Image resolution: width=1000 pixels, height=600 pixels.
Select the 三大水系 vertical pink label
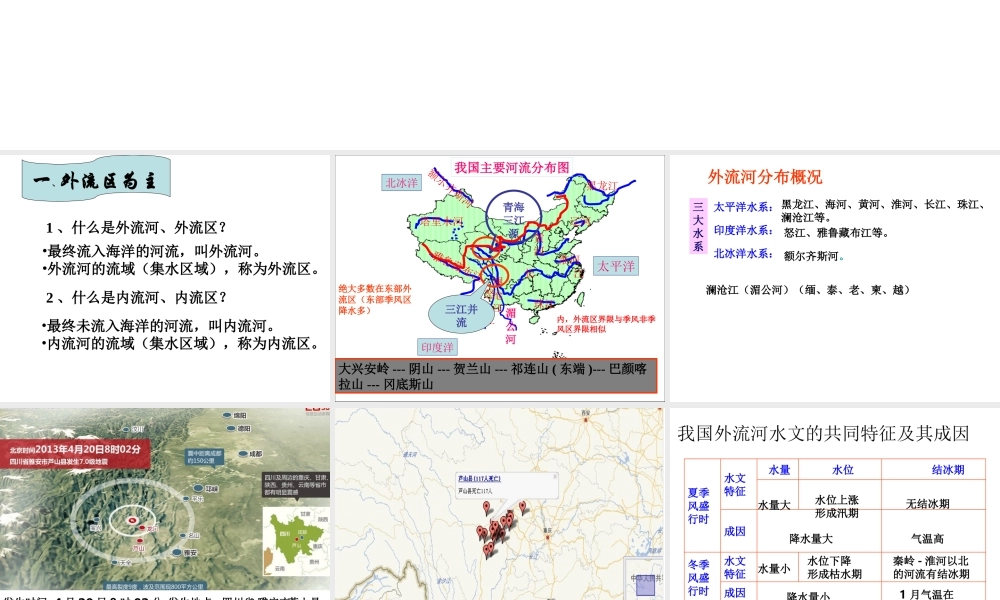pos(698,226)
